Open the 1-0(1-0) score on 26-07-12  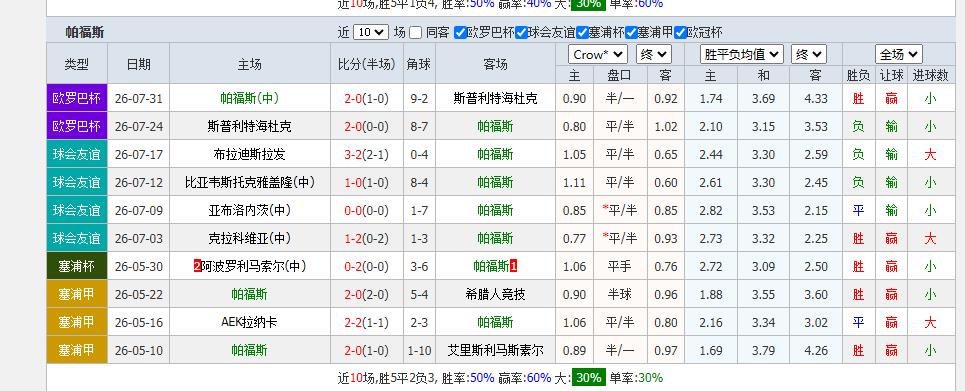click(367, 182)
